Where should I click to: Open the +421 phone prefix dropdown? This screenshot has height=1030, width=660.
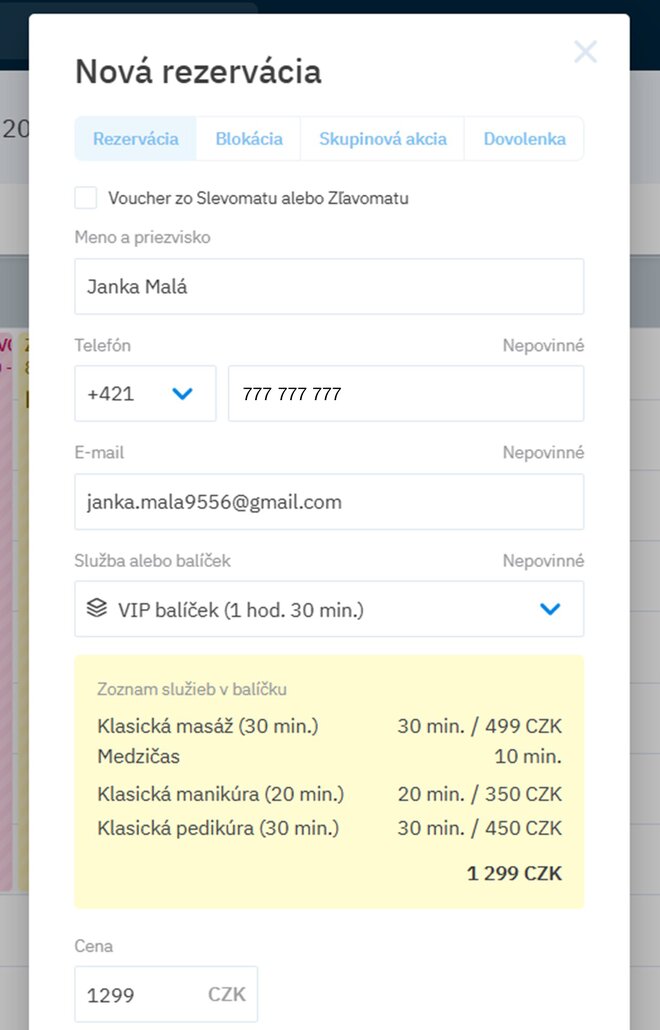145,394
